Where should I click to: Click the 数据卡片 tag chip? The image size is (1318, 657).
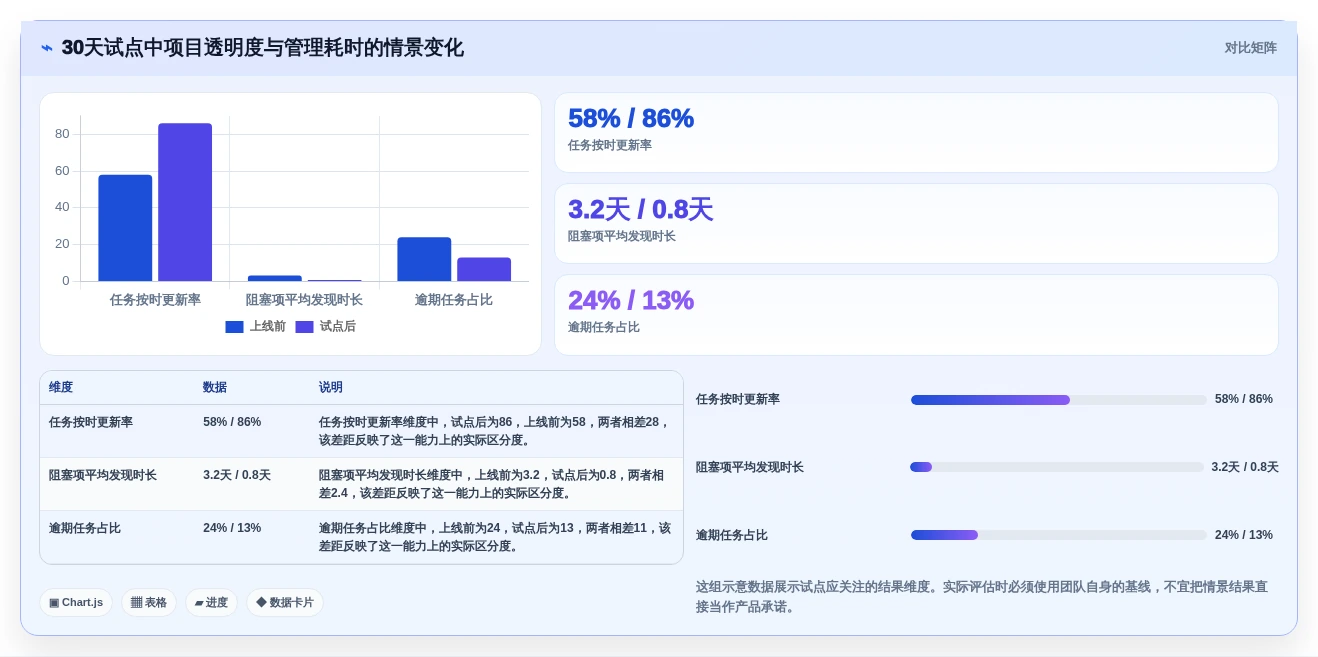click(285, 603)
